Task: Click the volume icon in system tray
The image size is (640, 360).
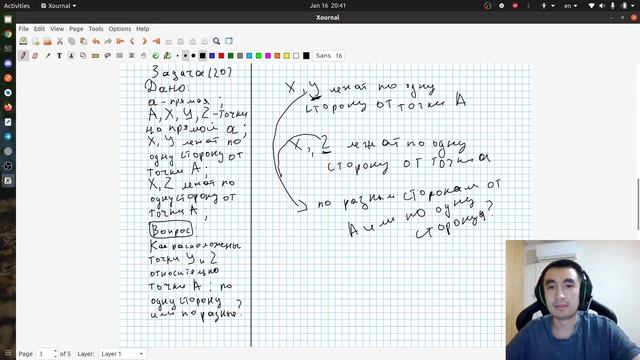Action: point(602,6)
